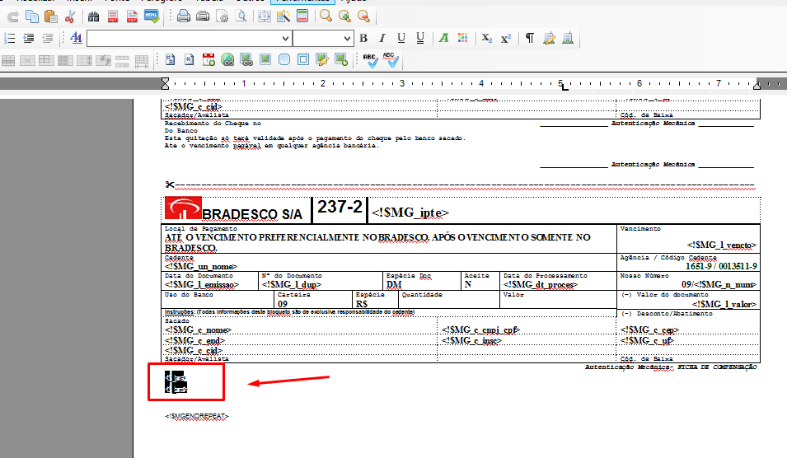Click the tab stop marker on the ruler
The image size is (792, 467).
pyautogui.click(x=564, y=87)
